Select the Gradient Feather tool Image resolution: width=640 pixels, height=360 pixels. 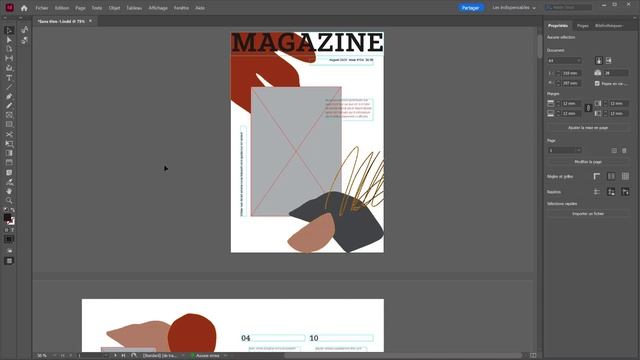click(x=9, y=162)
